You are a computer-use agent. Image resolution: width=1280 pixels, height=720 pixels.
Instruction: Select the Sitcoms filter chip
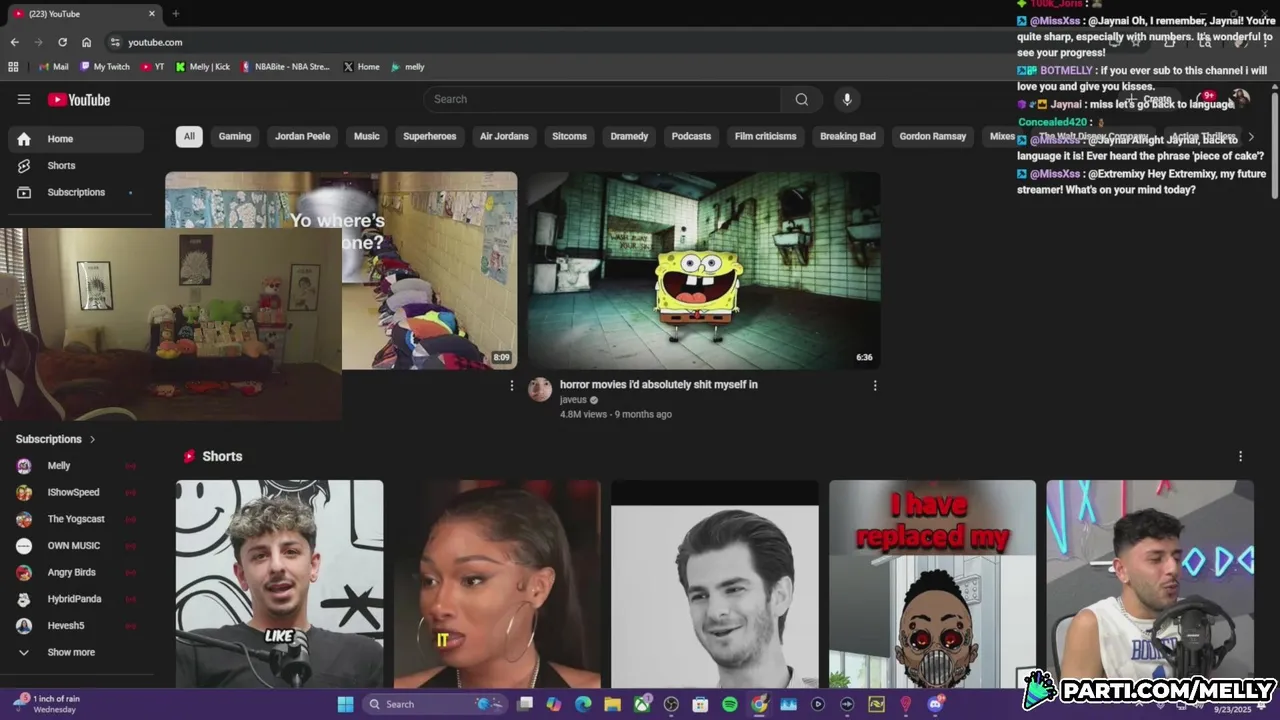[570, 136]
